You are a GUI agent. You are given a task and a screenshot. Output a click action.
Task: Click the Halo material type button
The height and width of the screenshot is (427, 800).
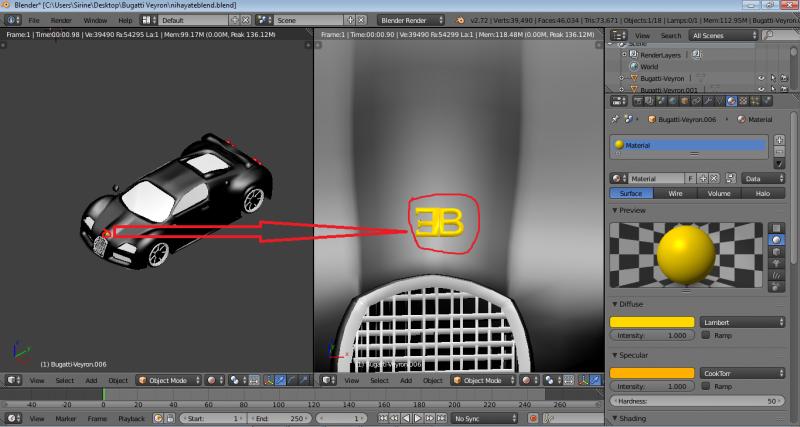(762, 193)
